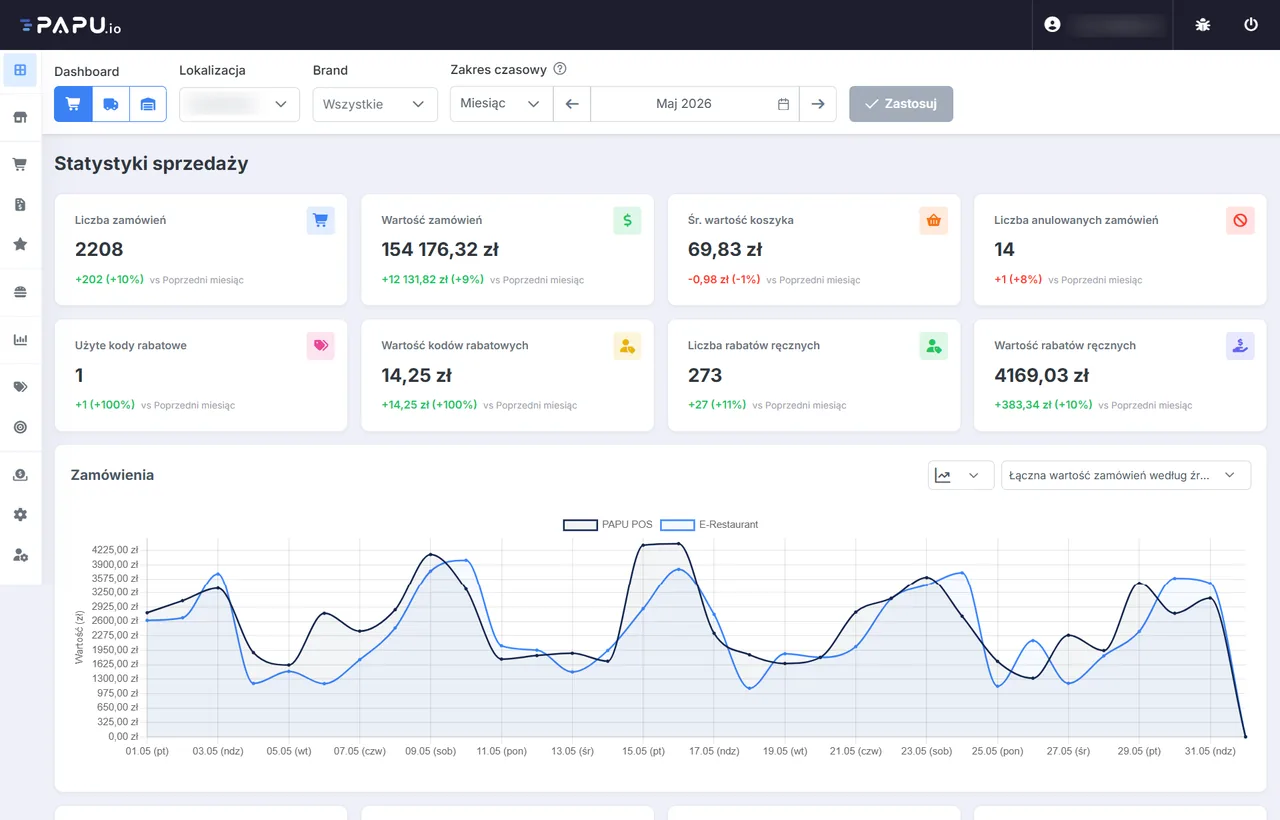1280x820 pixels.
Task: Click the Zamówienia chart title
Action: tap(112, 475)
